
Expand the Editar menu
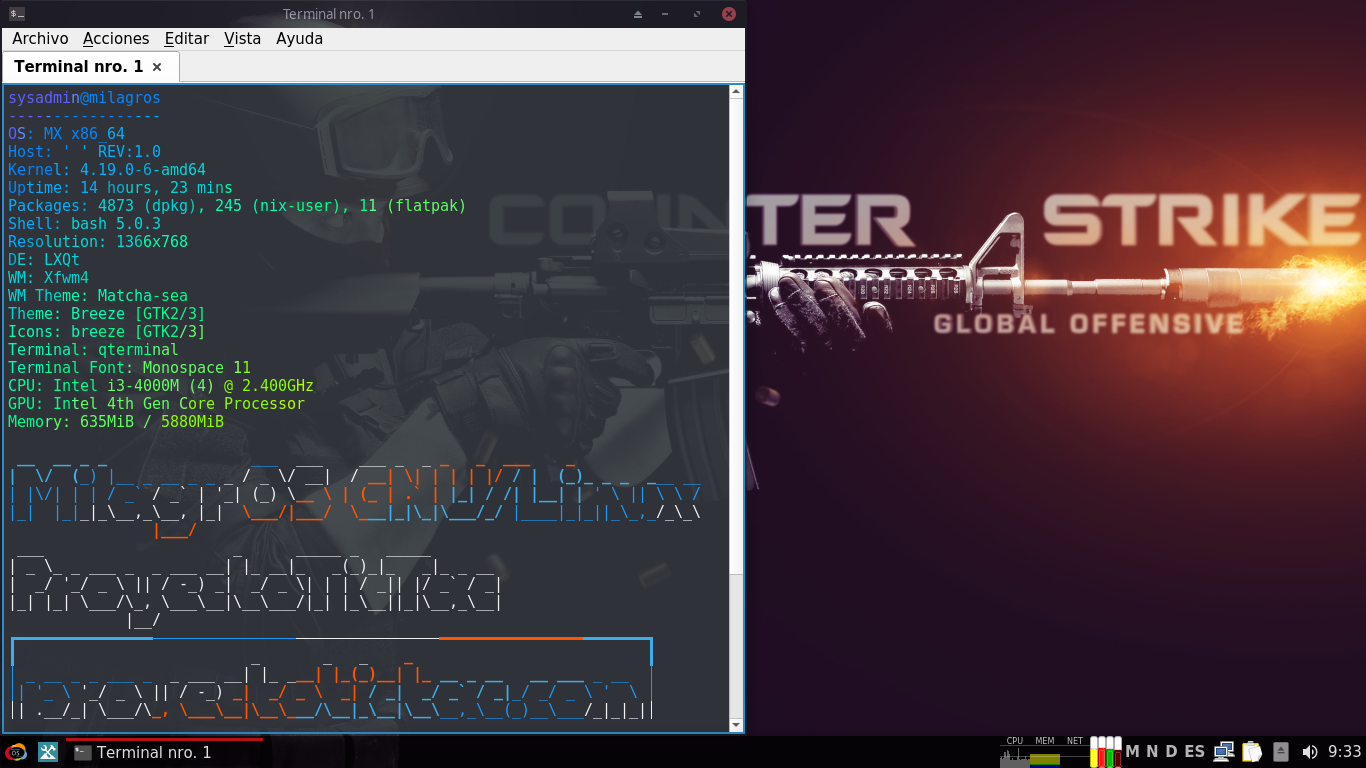(186, 39)
